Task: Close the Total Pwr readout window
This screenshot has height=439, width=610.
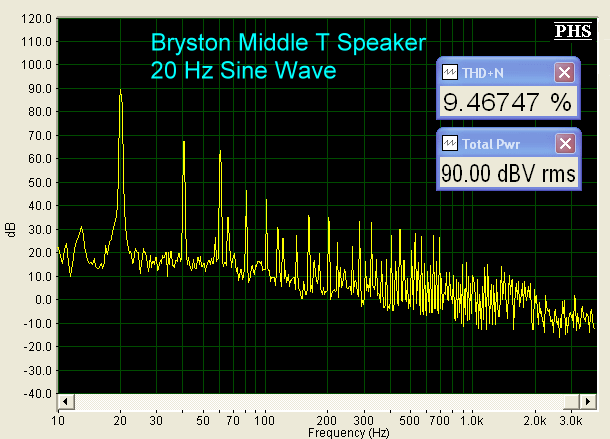Action: pos(564,144)
